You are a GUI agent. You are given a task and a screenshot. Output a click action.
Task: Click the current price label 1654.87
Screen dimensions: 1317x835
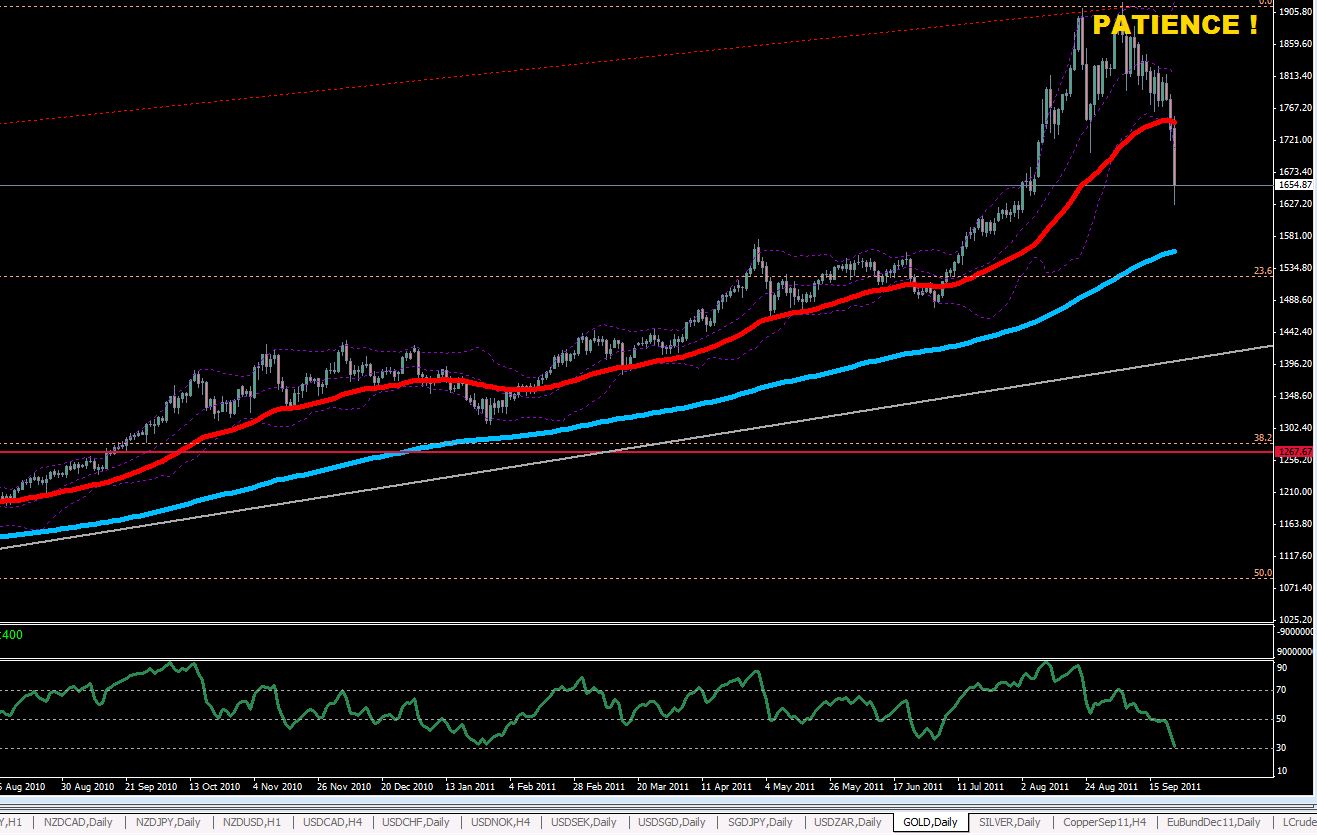[1294, 185]
